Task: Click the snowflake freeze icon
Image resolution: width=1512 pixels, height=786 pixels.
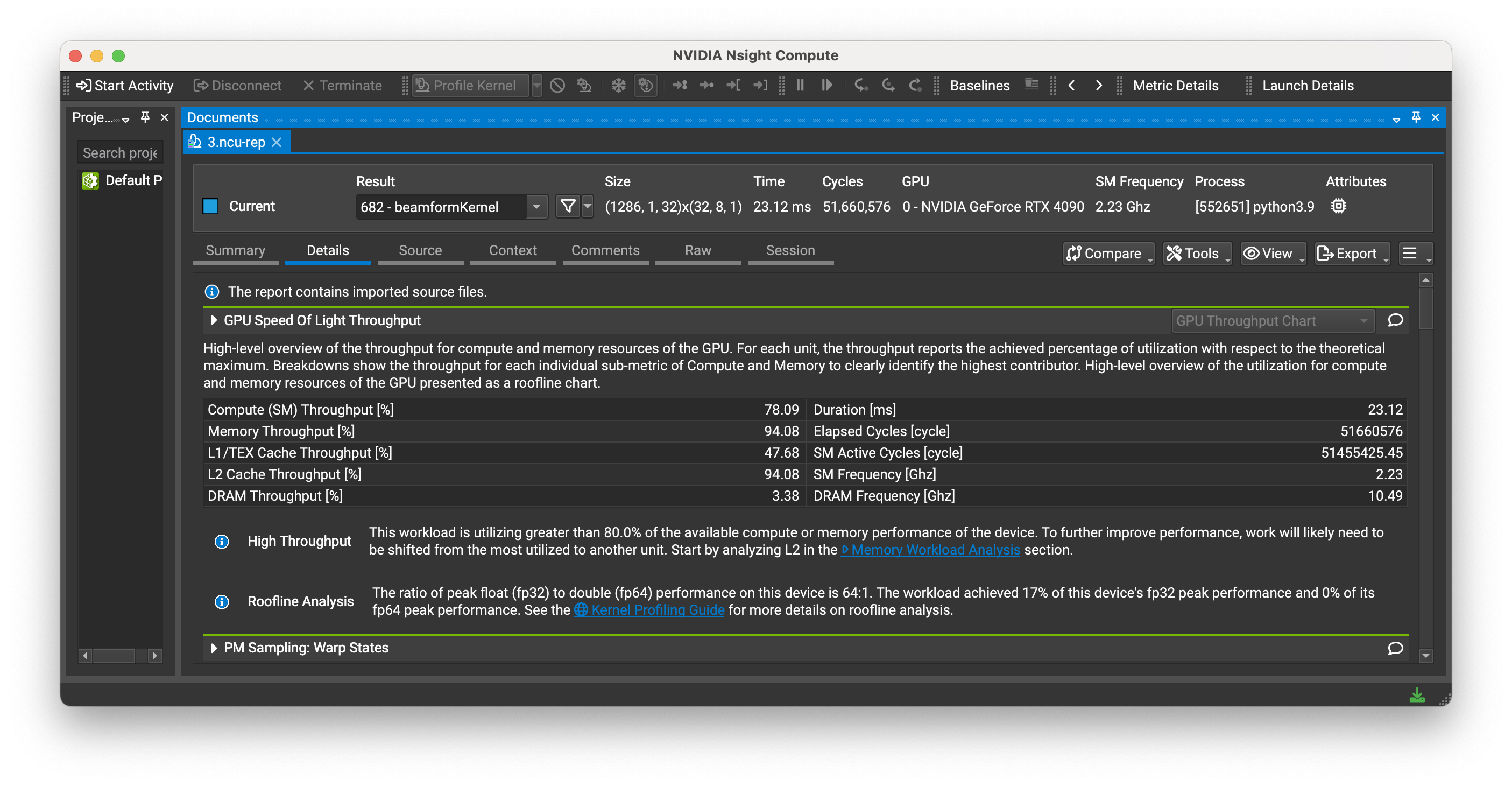Action: coord(618,86)
